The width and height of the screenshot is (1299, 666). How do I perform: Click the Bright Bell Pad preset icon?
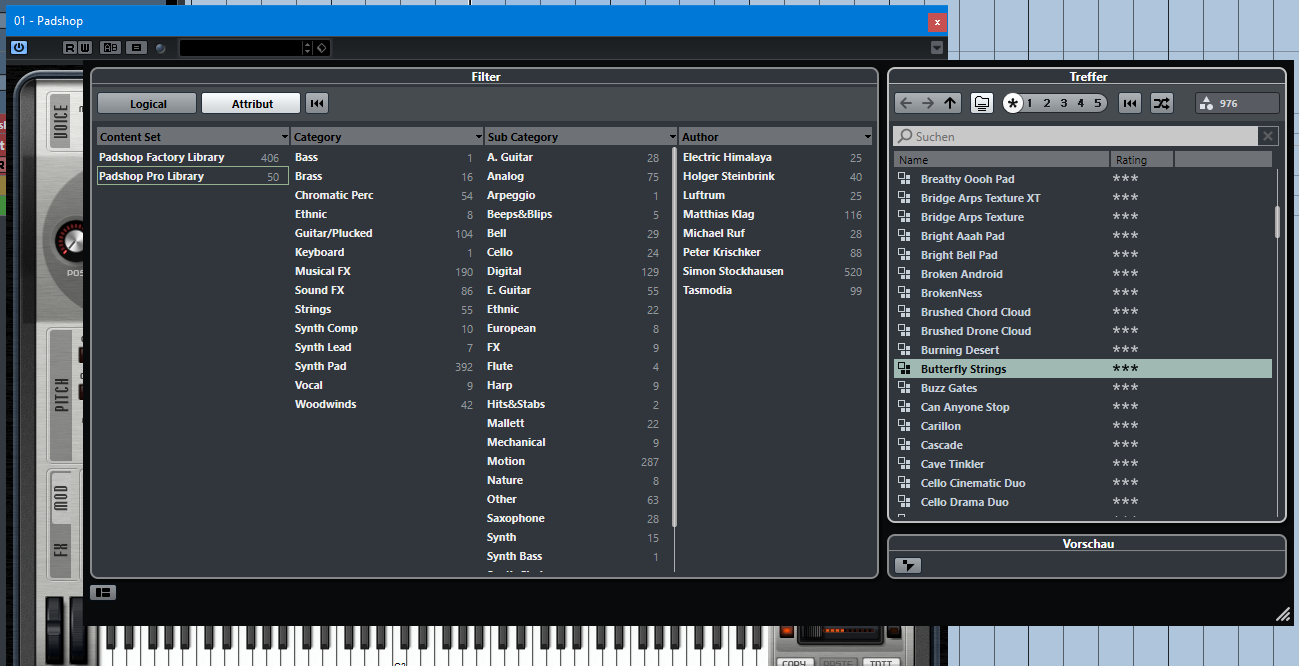point(904,255)
